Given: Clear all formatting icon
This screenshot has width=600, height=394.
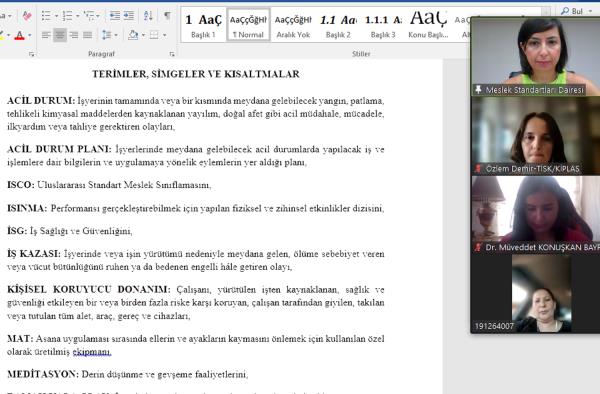Looking at the screenshot, I should 27,16.
